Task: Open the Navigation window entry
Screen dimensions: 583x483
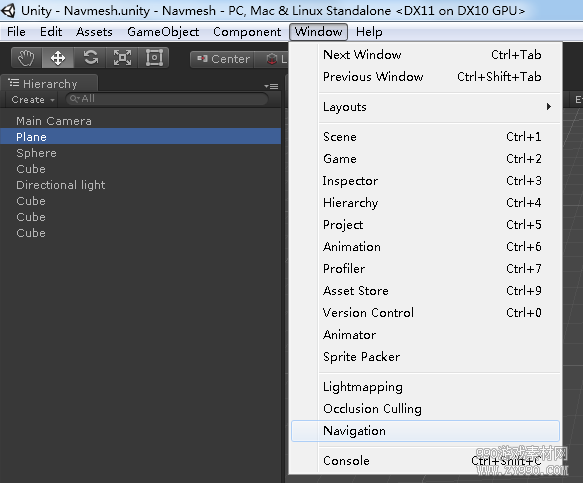Action: click(425, 431)
